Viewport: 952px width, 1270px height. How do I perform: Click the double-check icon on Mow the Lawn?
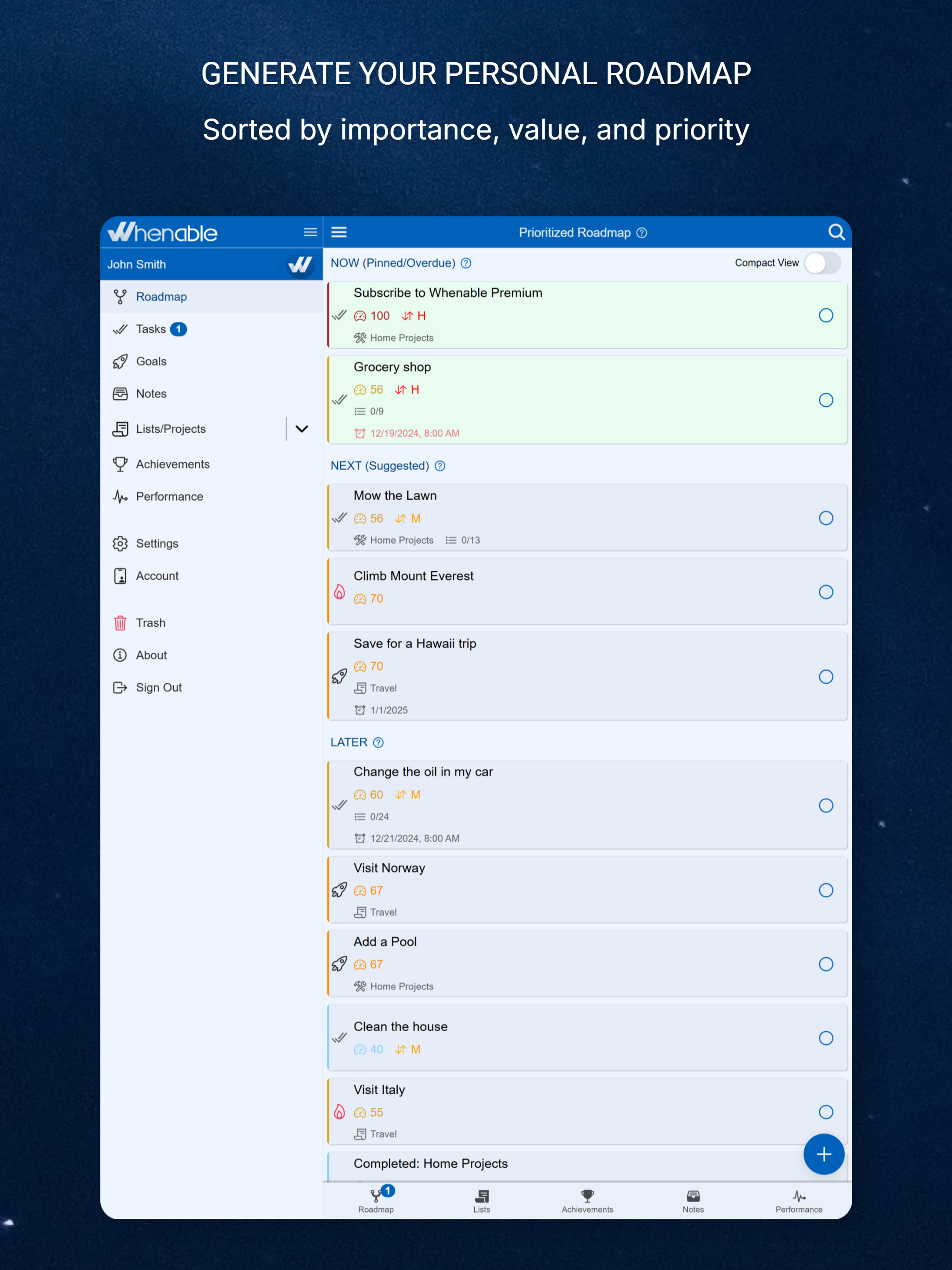pyautogui.click(x=339, y=518)
